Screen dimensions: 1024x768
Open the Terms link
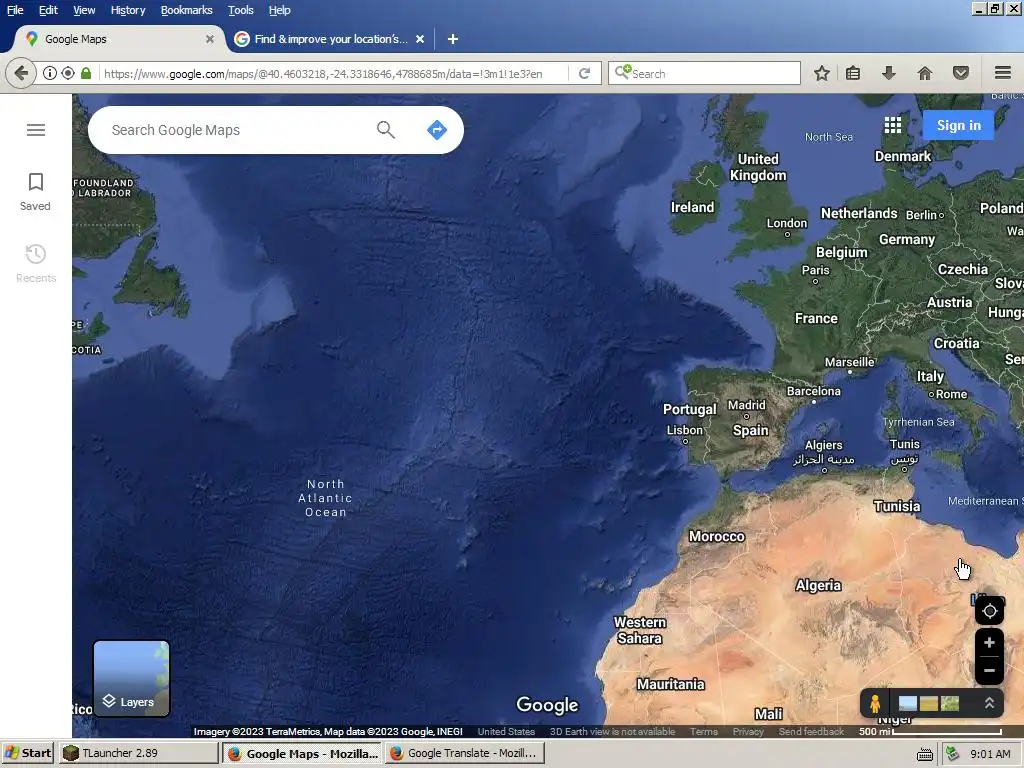tap(703, 731)
